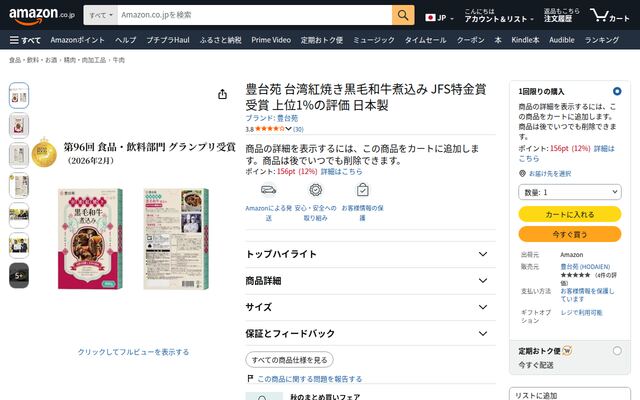Image resolution: width=640 pixels, height=400 pixels.
Task: Open タイムセール in nav bar
Action: 425,40
